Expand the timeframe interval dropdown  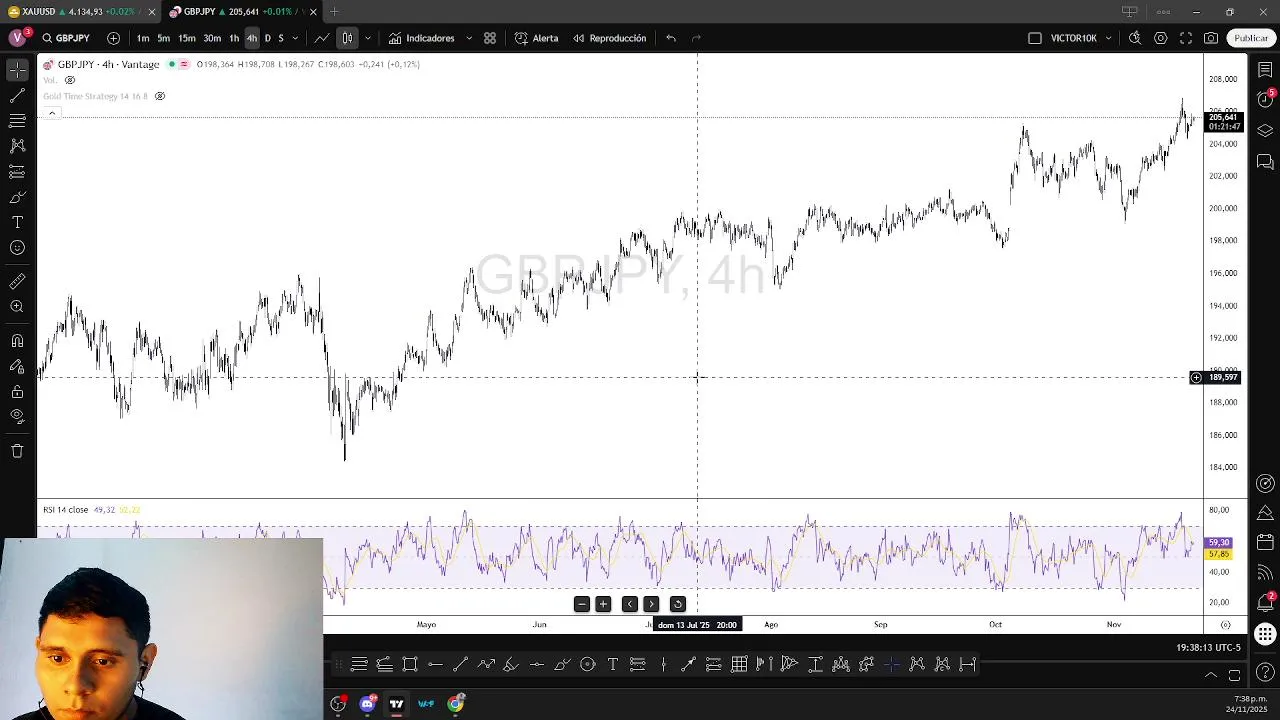click(x=295, y=38)
